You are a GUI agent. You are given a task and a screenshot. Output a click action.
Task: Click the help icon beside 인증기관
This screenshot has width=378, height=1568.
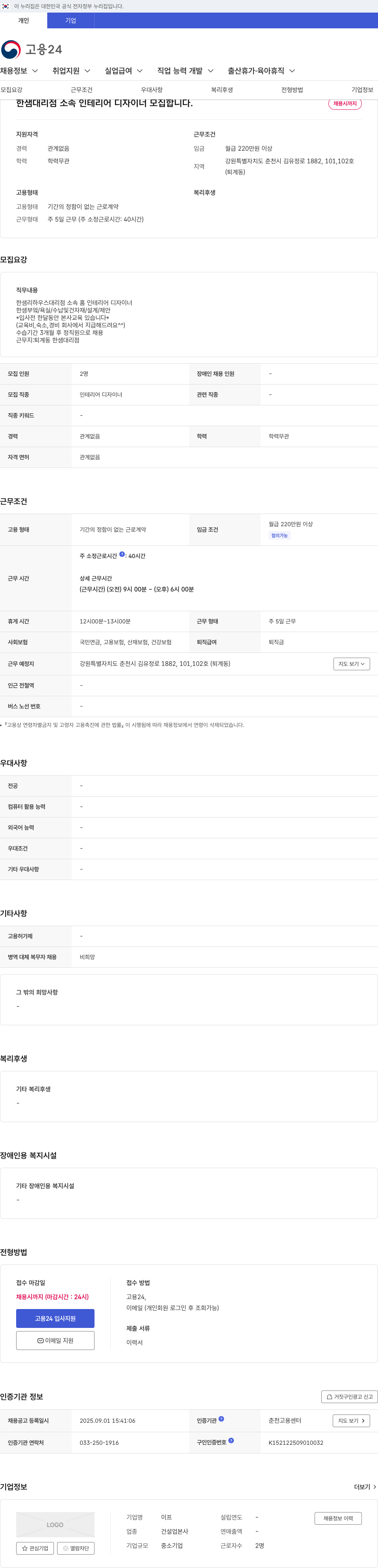tap(221, 1420)
